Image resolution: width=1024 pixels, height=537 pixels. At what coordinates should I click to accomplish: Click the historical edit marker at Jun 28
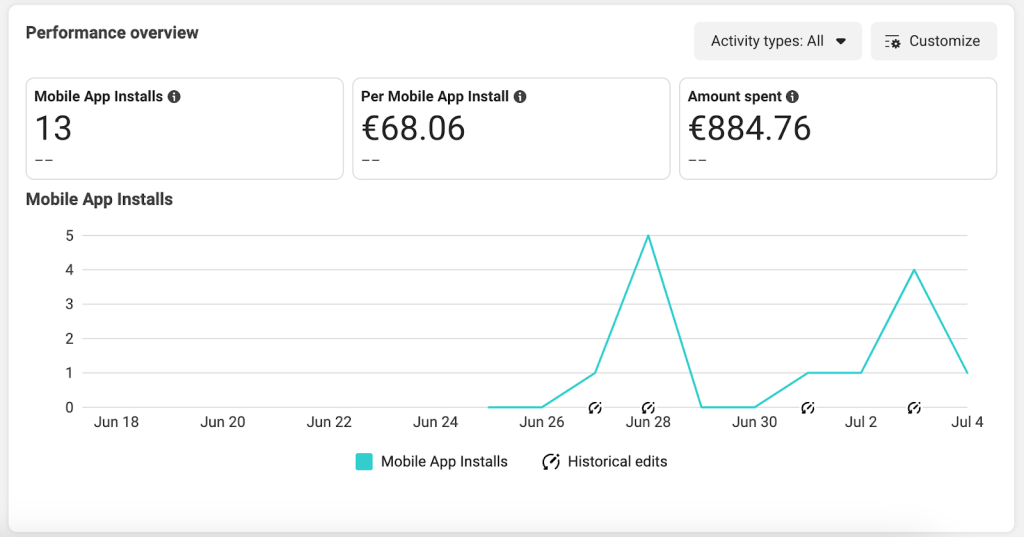pos(648,407)
